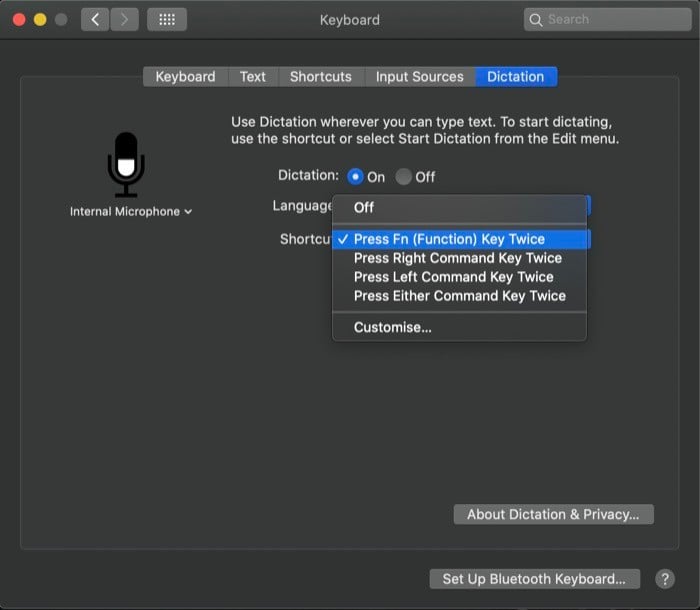Minimize the Keyboard window with yellow button
Viewport: 700px width, 610px height.
pyautogui.click(x=40, y=20)
